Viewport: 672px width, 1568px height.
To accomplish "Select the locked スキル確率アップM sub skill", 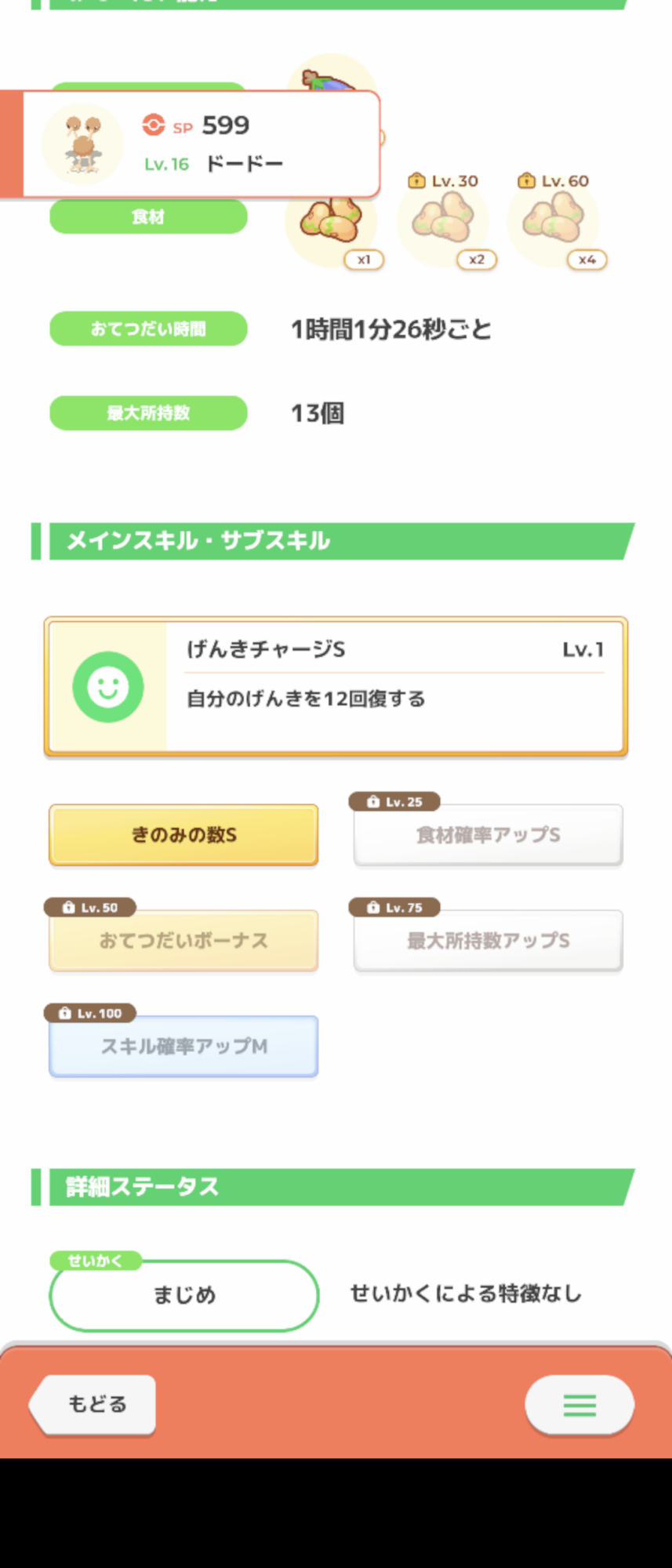I will point(183,1047).
